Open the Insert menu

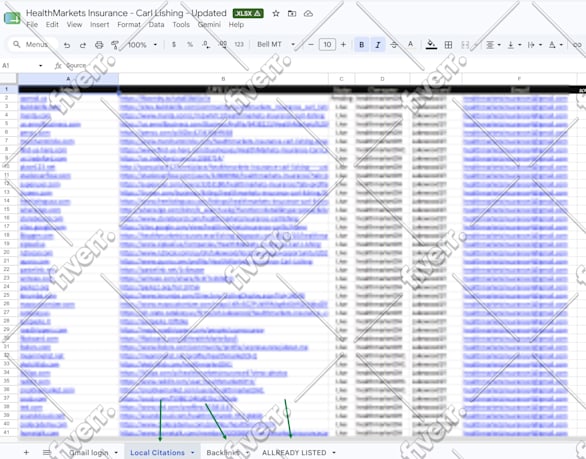(x=99, y=25)
